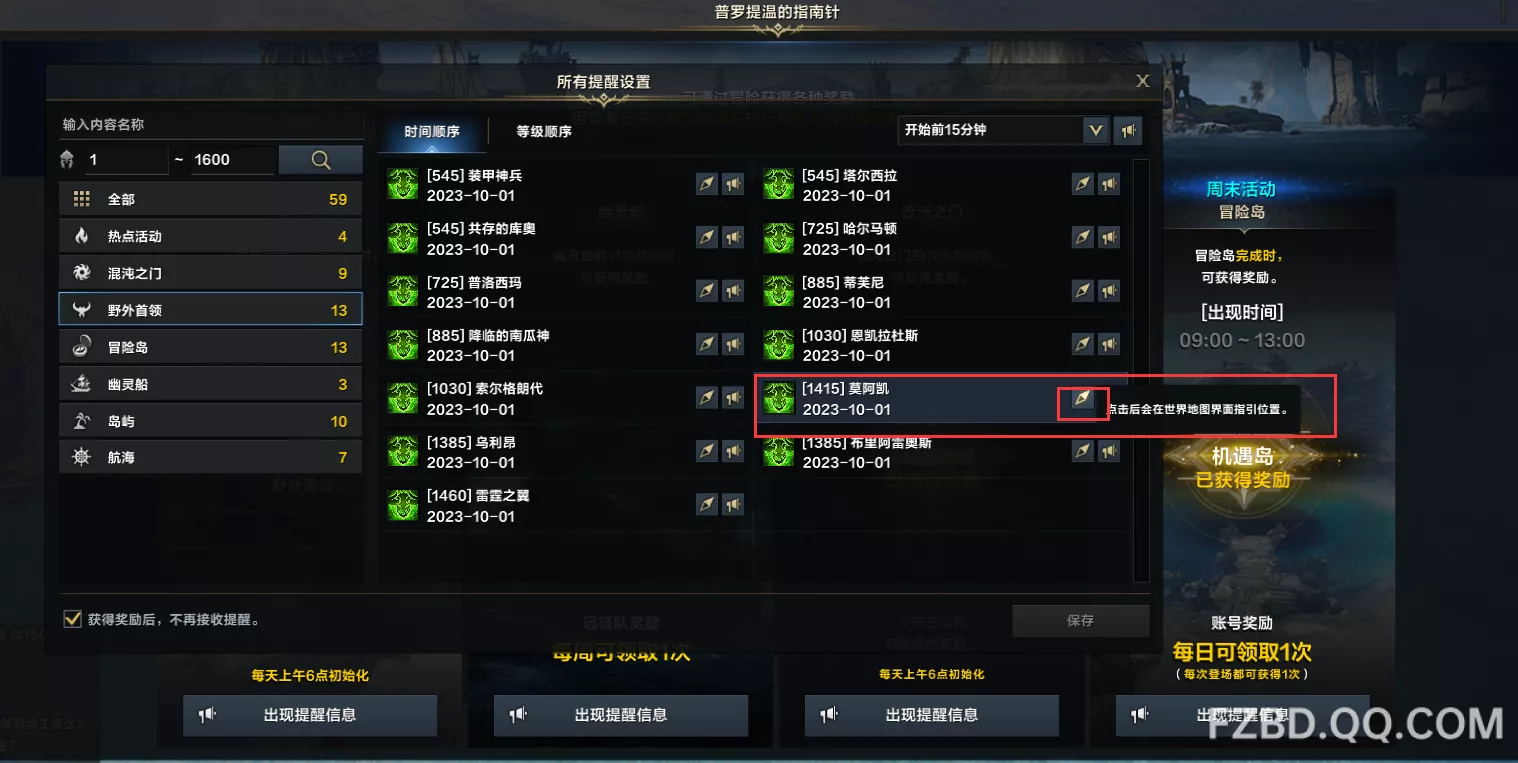
Task: Toggle alert speaker icon for 哈尔马顿
Action: pyautogui.click(x=1109, y=237)
